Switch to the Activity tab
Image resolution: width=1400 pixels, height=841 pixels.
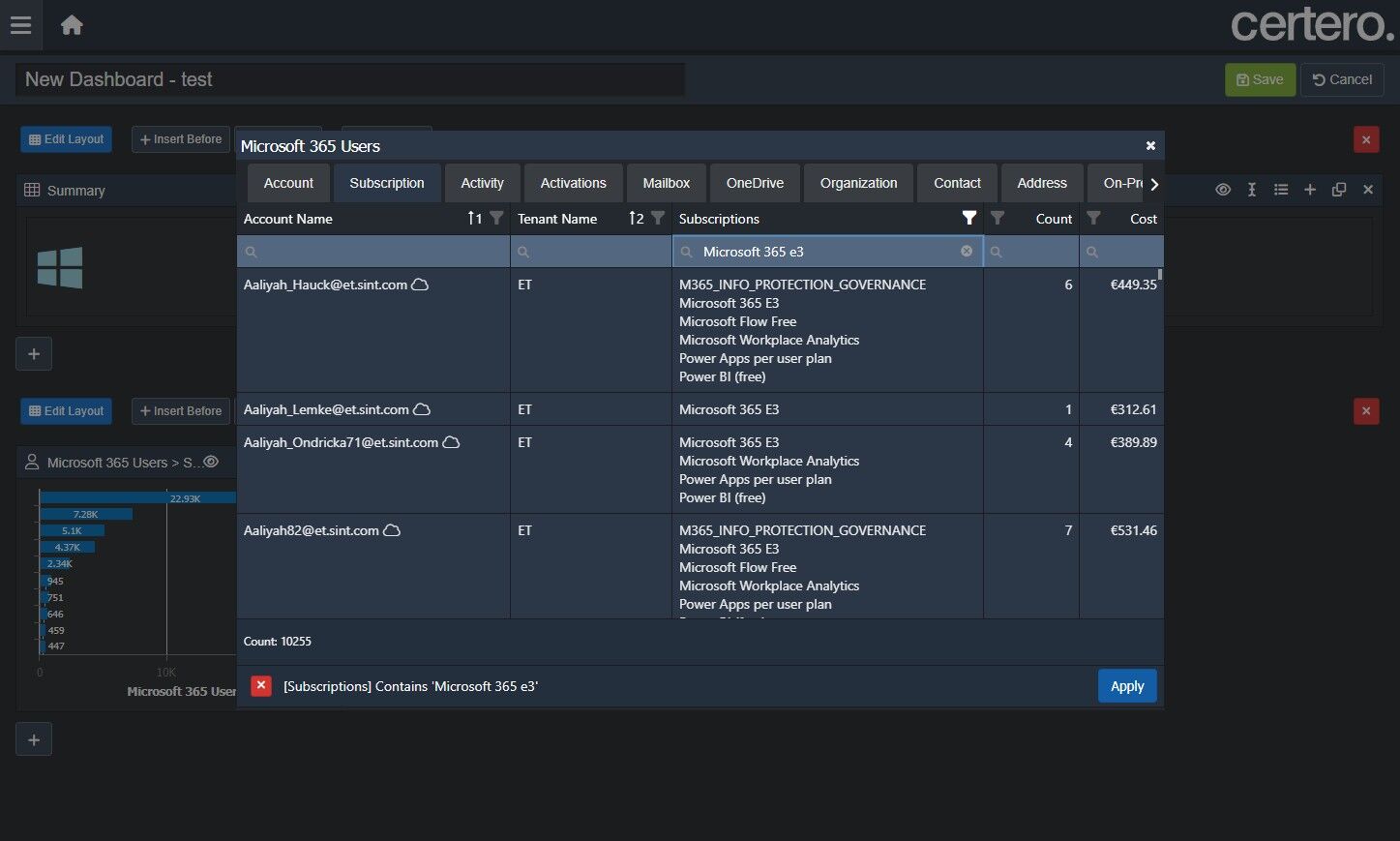[482, 183]
